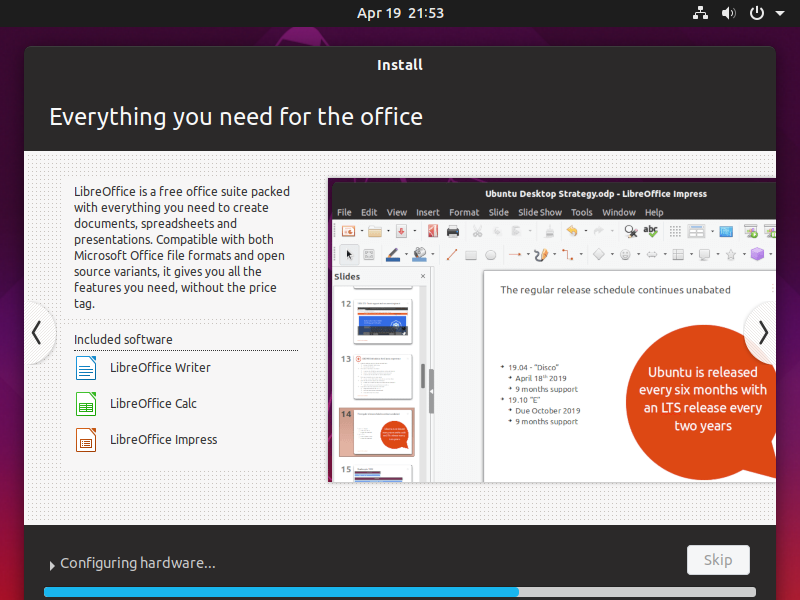Click the LibreOffice Impress icon
Image resolution: width=800 pixels, height=600 pixels.
click(x=86, y=440)
